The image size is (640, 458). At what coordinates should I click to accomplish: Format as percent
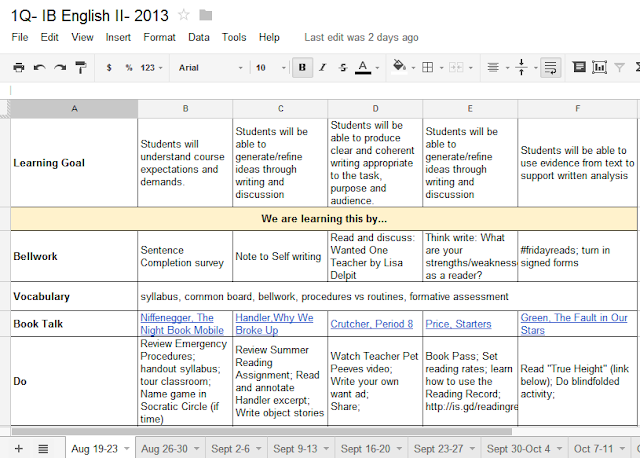tap(129, 68)
